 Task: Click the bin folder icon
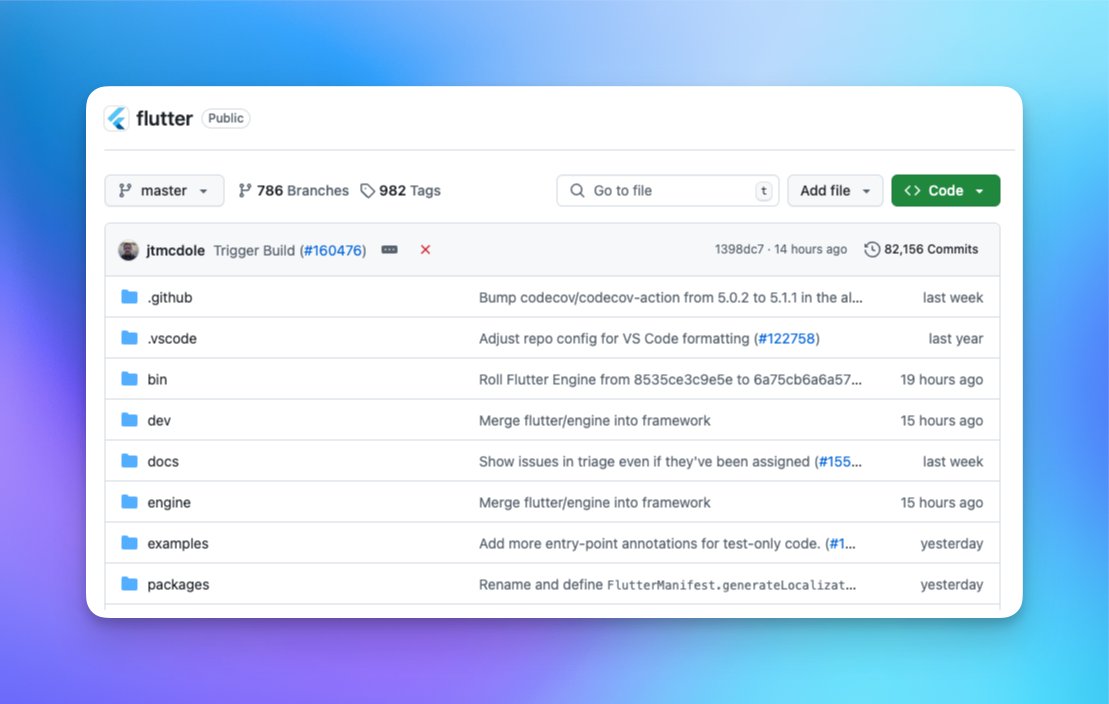129,379
